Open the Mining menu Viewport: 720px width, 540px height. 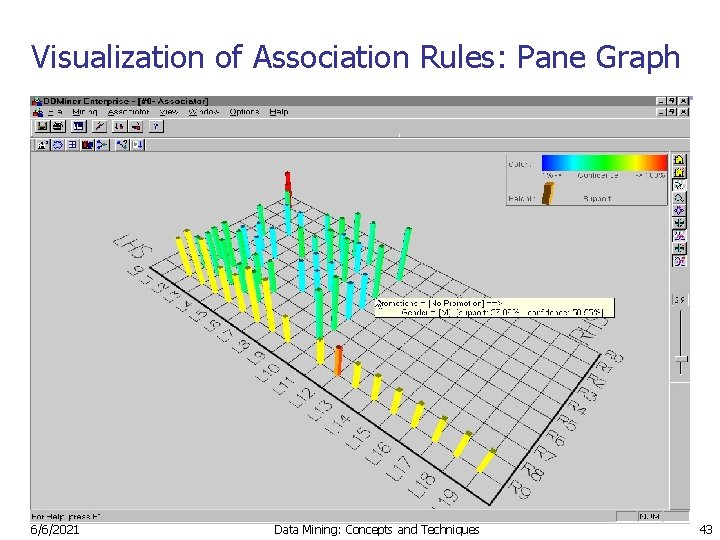pyautogui.click(x=85, y=112)
